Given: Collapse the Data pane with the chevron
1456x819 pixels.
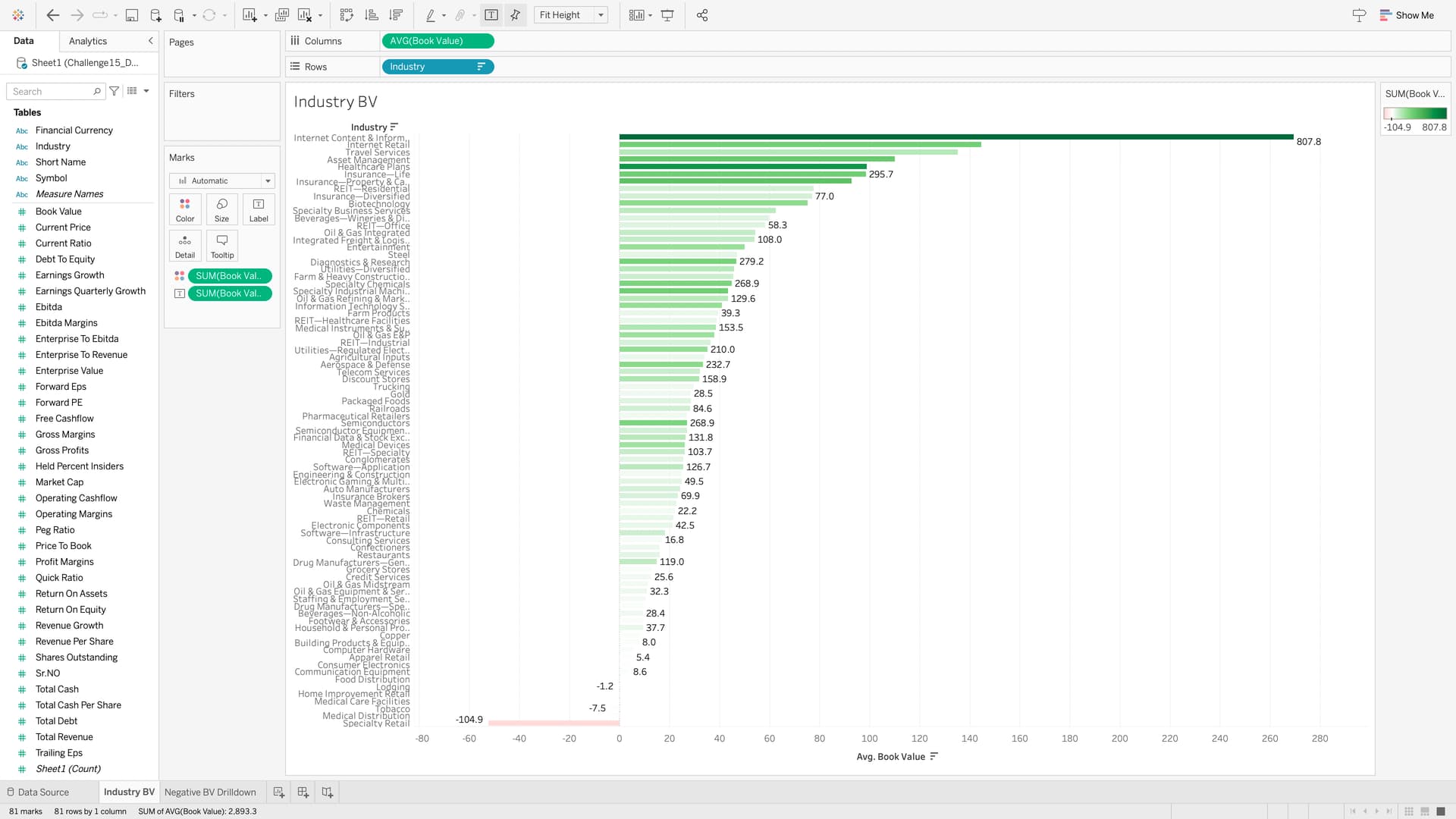Looking at the screenshot, I should point(150,41).
